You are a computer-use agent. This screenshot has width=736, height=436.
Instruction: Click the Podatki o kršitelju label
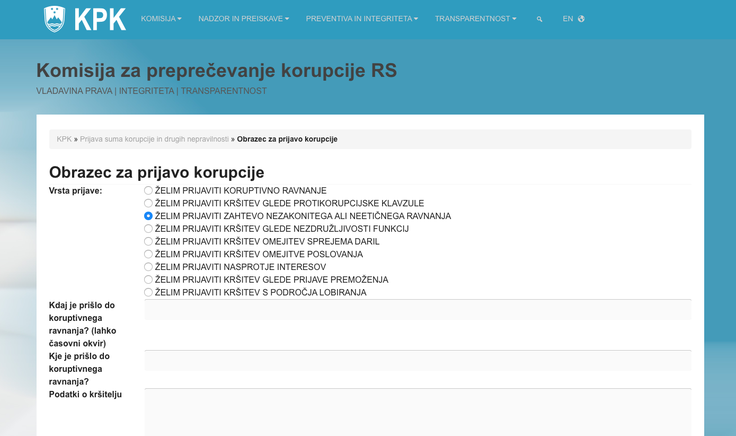tap(85, 395)
